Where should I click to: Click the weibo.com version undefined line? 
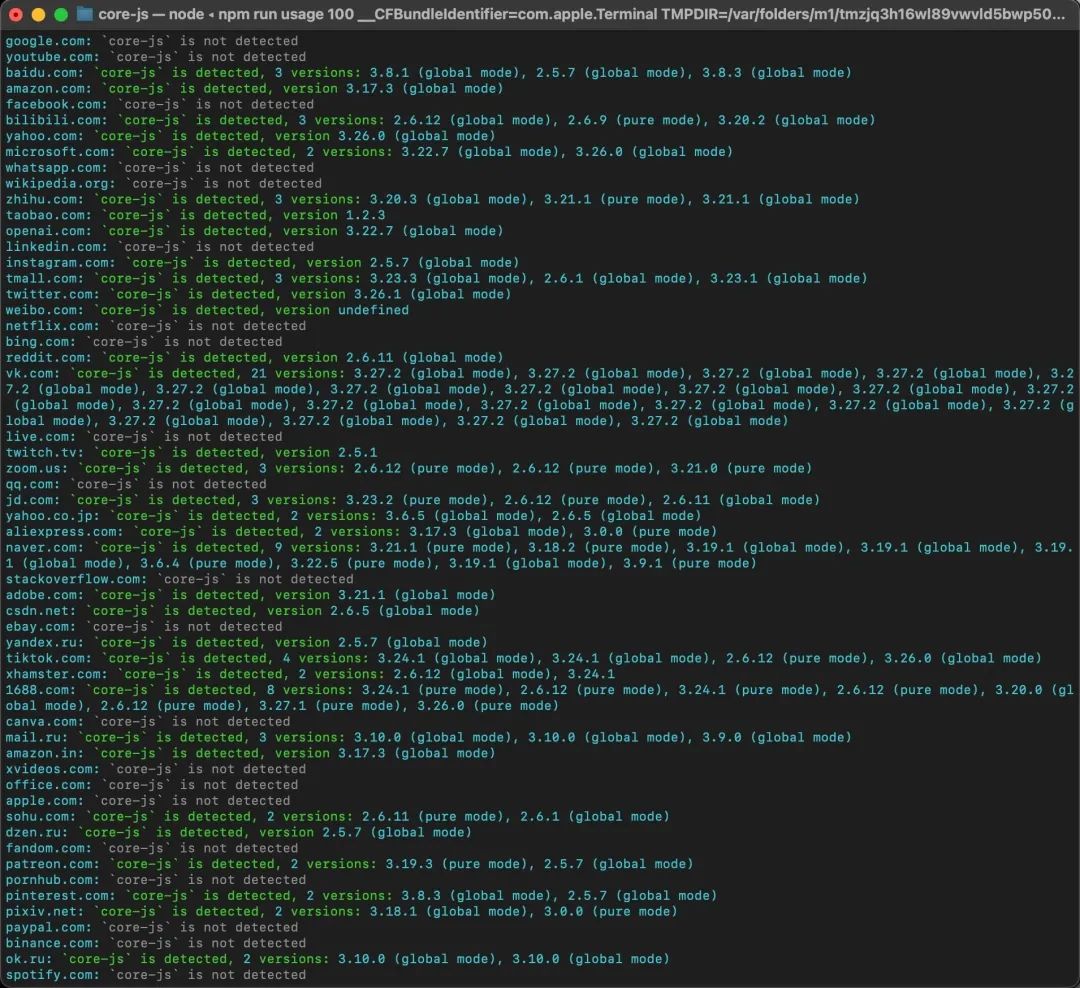207,311
